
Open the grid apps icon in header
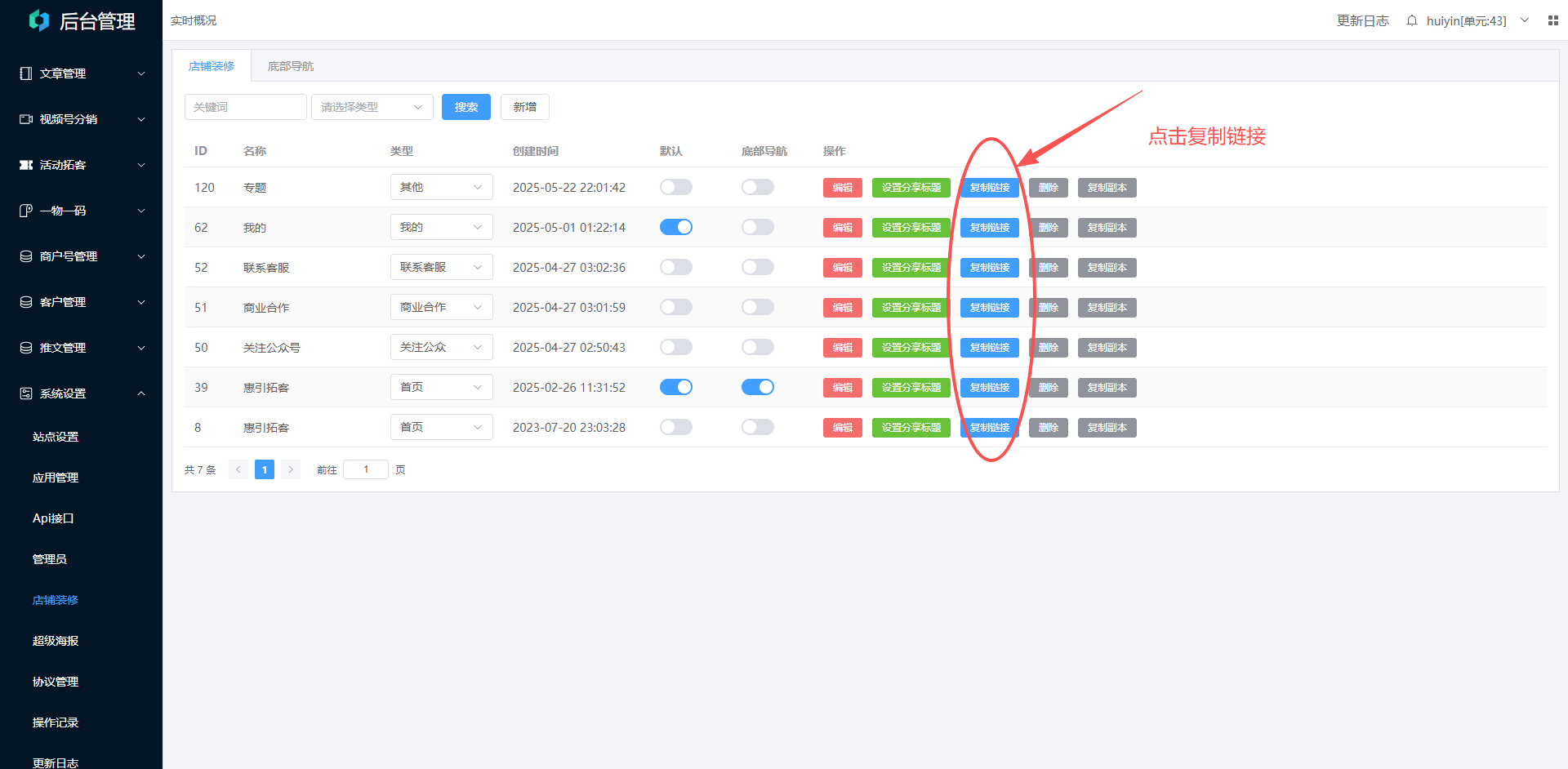click(x=1552, y=20)
